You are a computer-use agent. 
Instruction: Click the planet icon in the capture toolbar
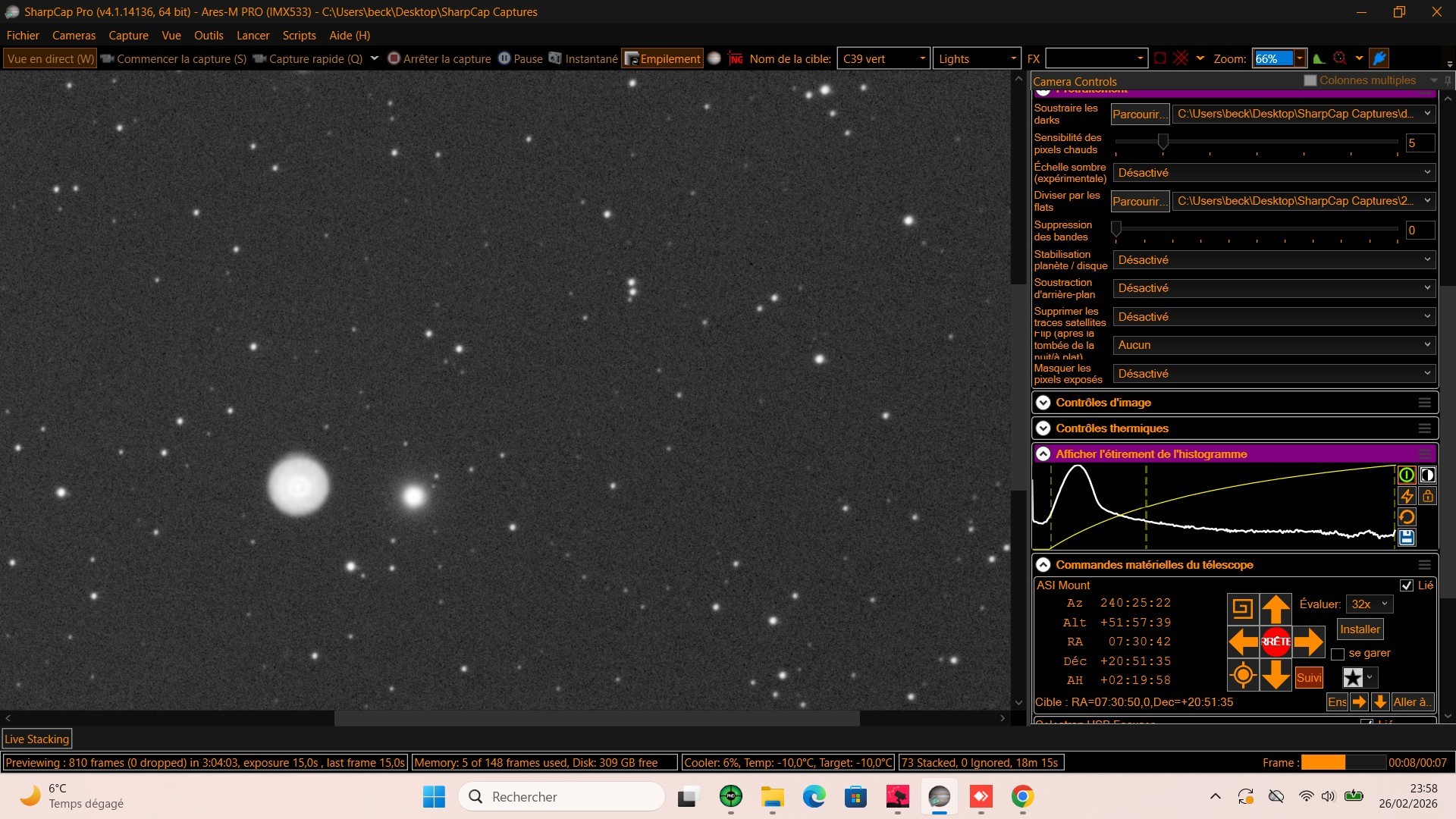714,58
